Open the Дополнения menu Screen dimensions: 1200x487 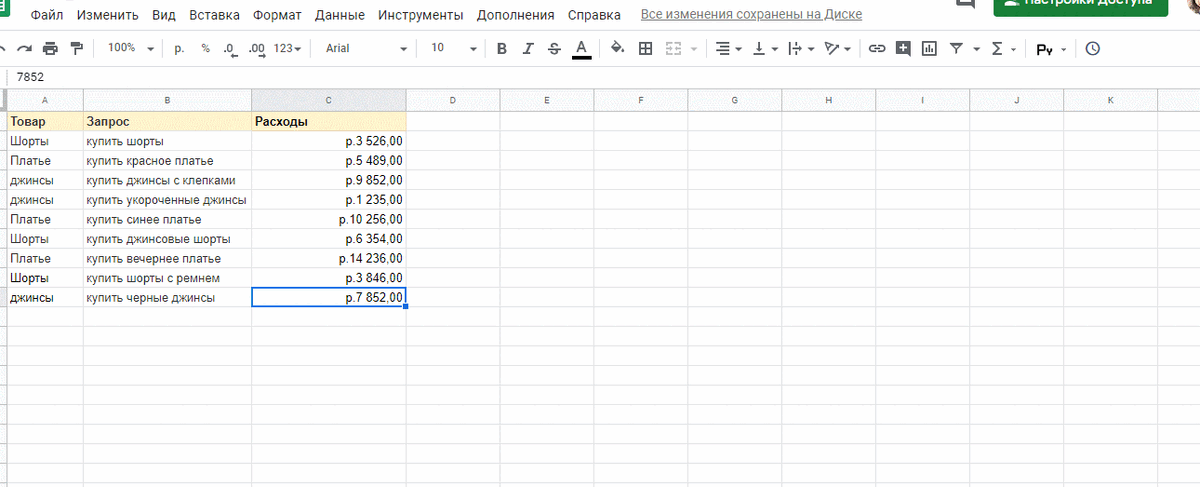click(515, 15)
